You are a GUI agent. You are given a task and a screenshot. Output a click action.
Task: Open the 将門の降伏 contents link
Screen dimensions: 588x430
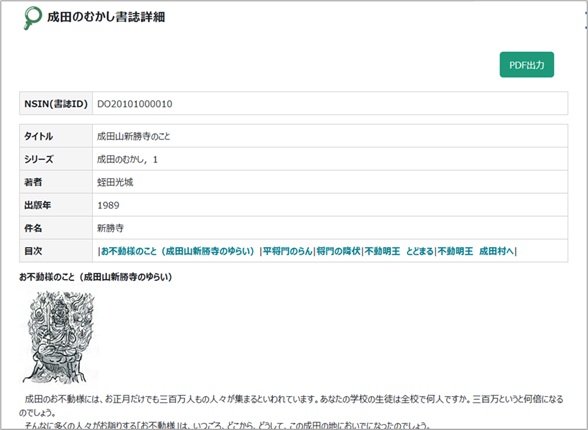pos(338,251)
